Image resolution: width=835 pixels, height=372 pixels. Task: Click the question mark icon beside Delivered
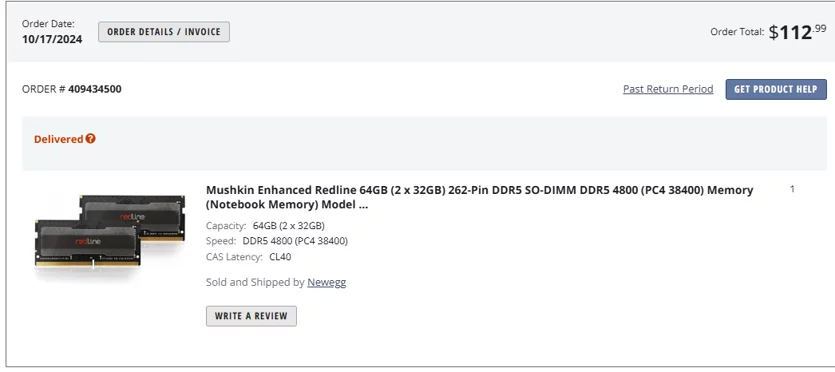pos(91,138)
